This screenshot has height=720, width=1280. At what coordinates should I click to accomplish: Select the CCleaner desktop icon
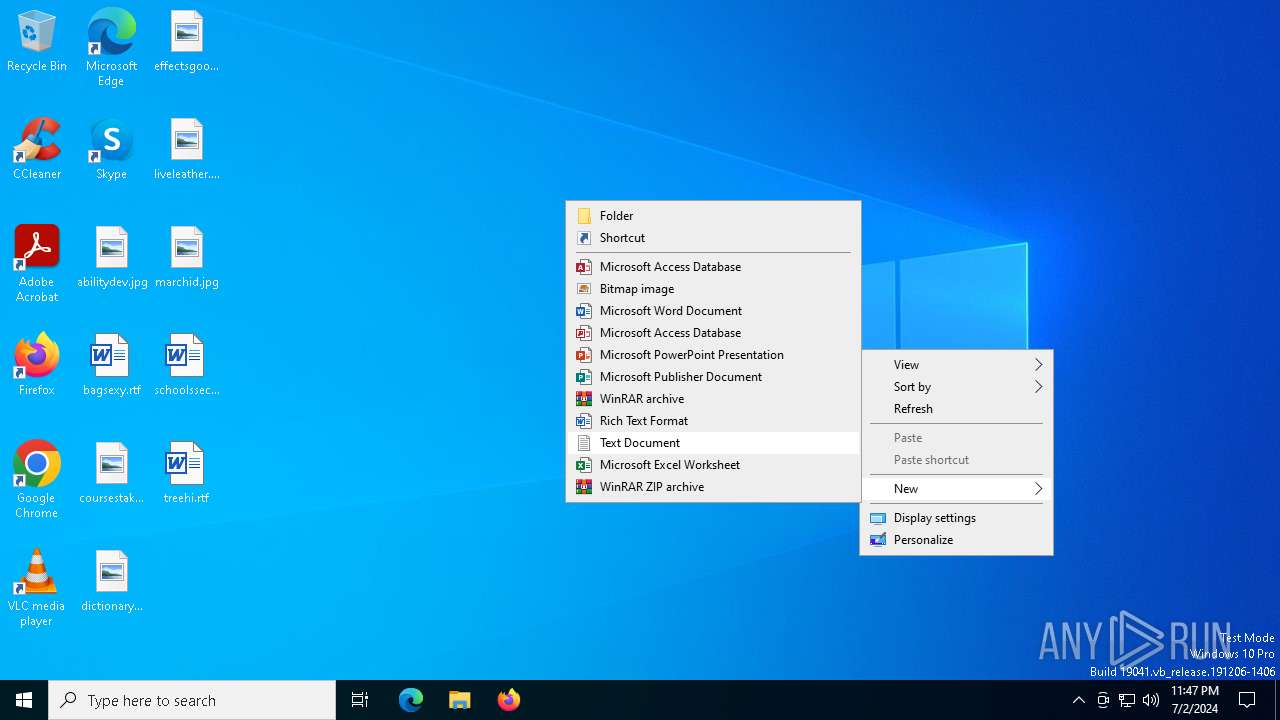click(x=37, y=150)
